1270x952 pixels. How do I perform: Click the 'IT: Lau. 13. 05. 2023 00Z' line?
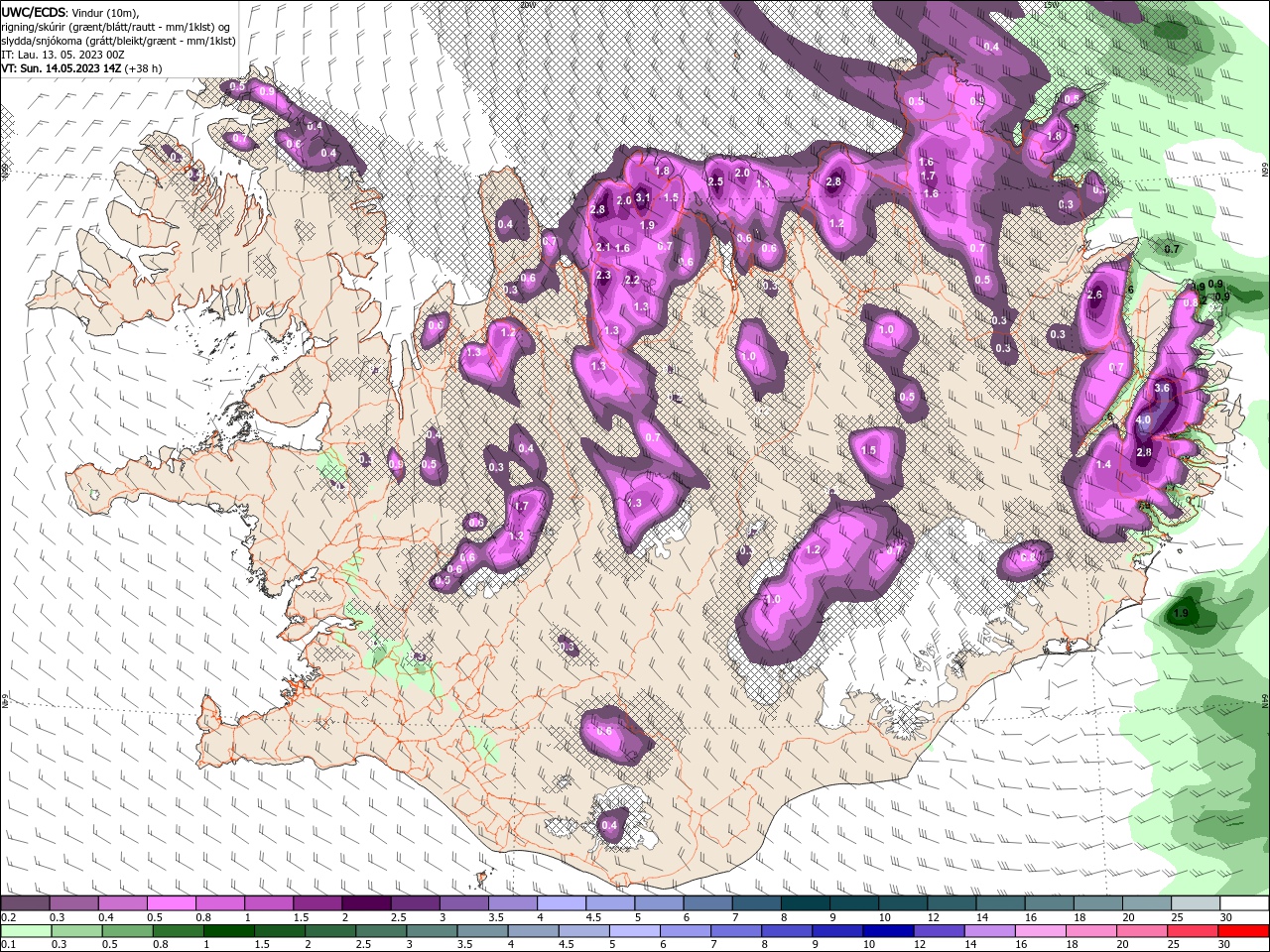coord(61,55)
